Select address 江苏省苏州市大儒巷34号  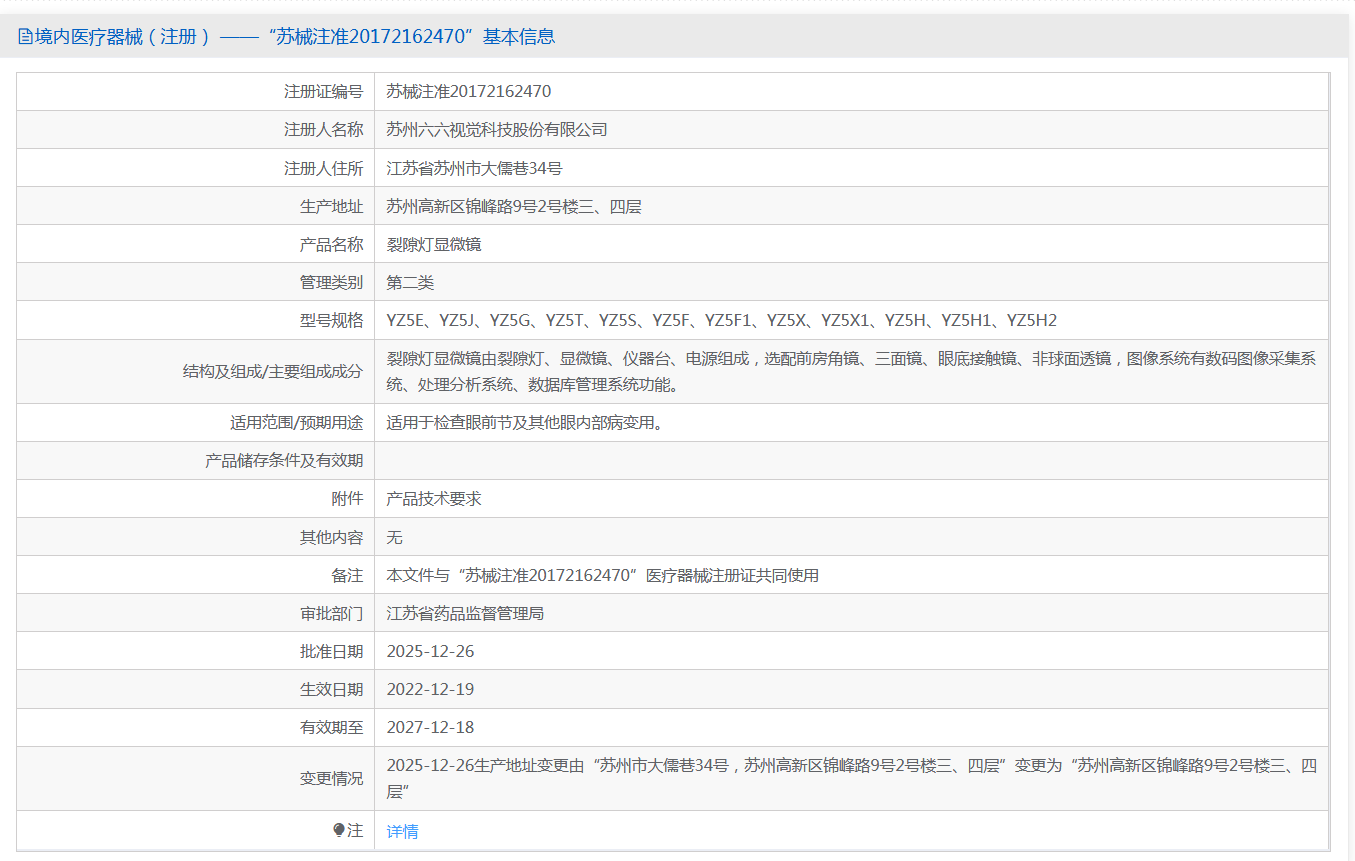tap(475, 168)
